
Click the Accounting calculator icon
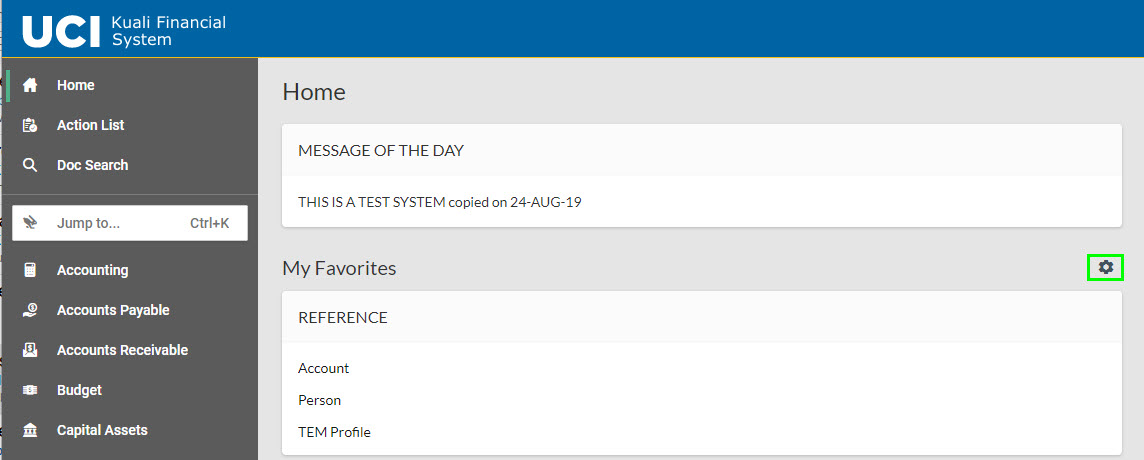pos(30,270)
